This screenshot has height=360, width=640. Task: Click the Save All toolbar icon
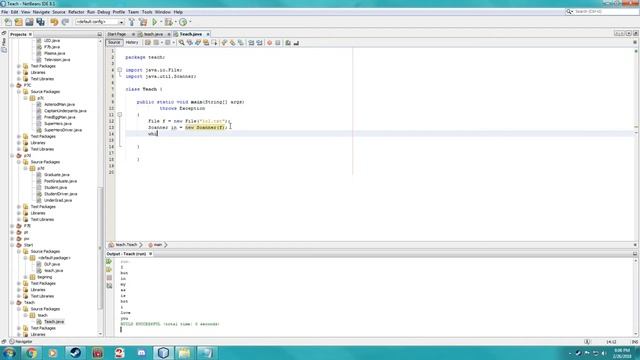click(40, 22)
